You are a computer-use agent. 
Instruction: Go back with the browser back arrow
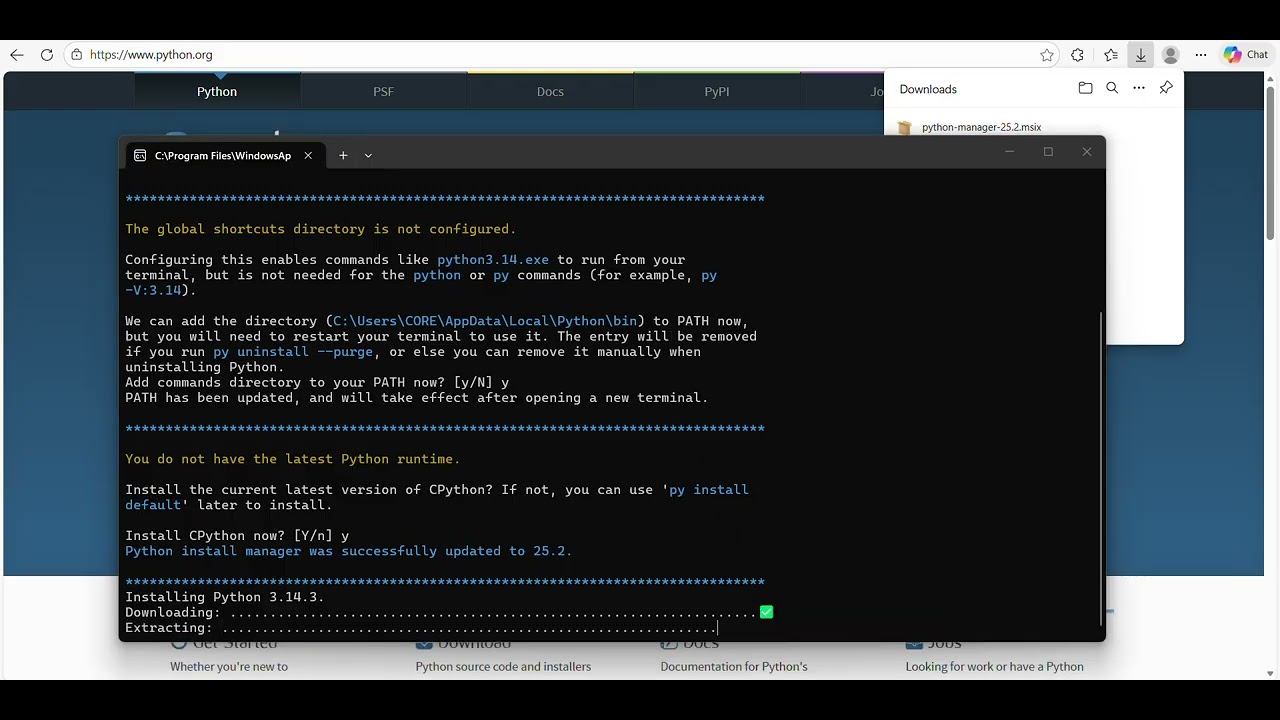[17, 55]
